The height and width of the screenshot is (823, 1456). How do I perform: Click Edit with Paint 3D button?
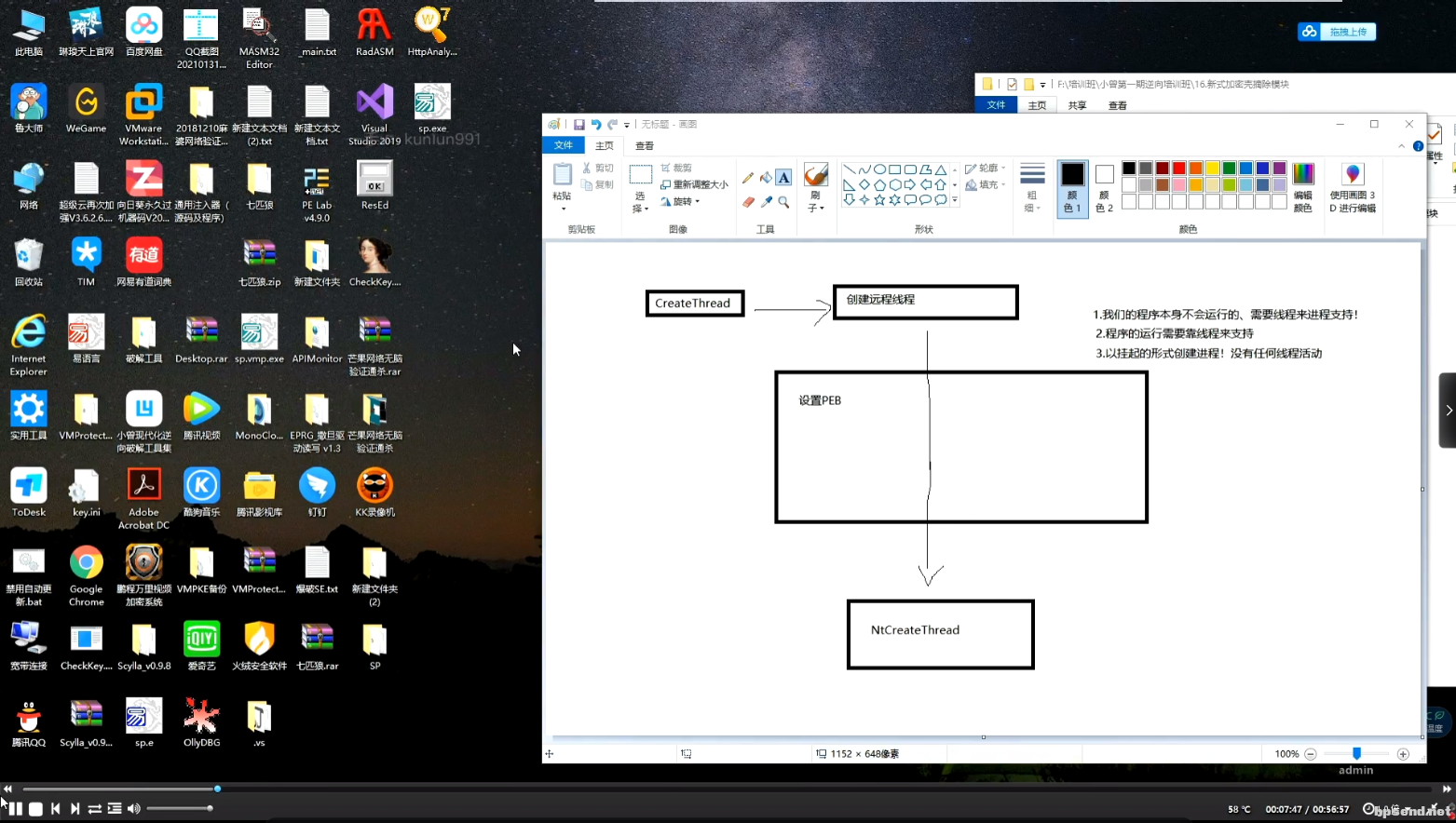[1353, 187]
